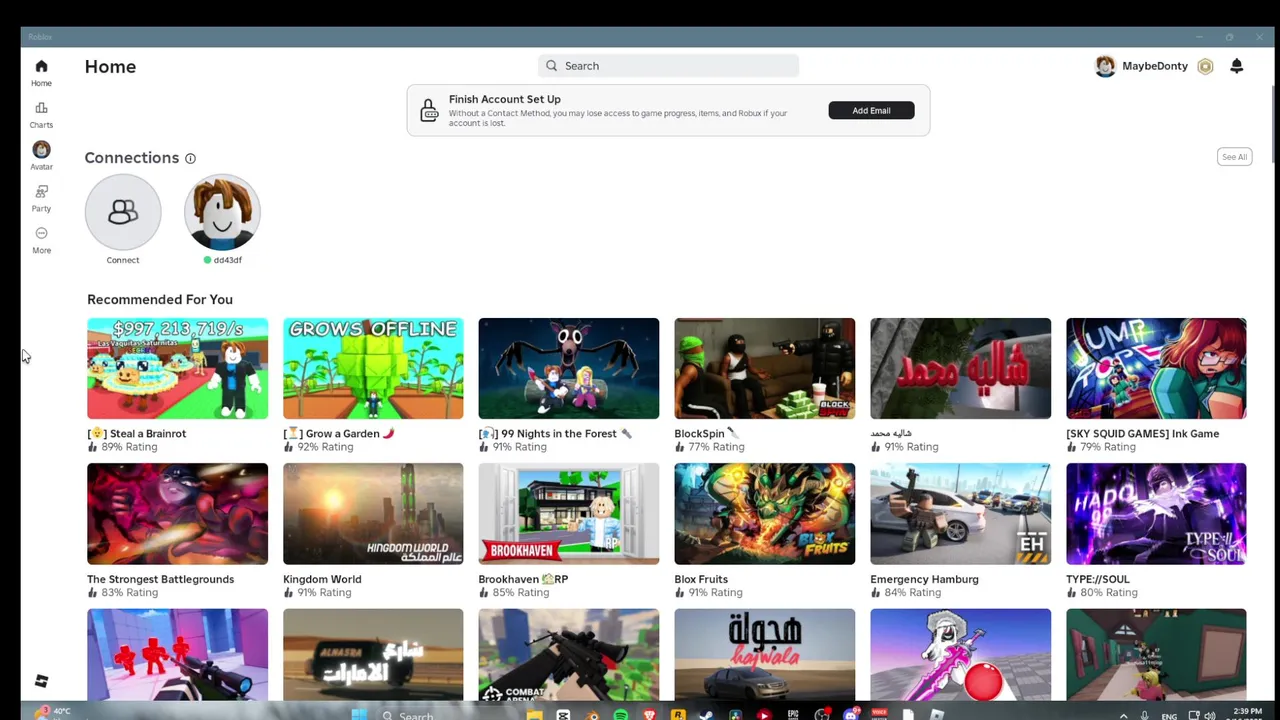
Task: Click the thumbs-up icon beside 89% Rating
Action: (92, 447)
